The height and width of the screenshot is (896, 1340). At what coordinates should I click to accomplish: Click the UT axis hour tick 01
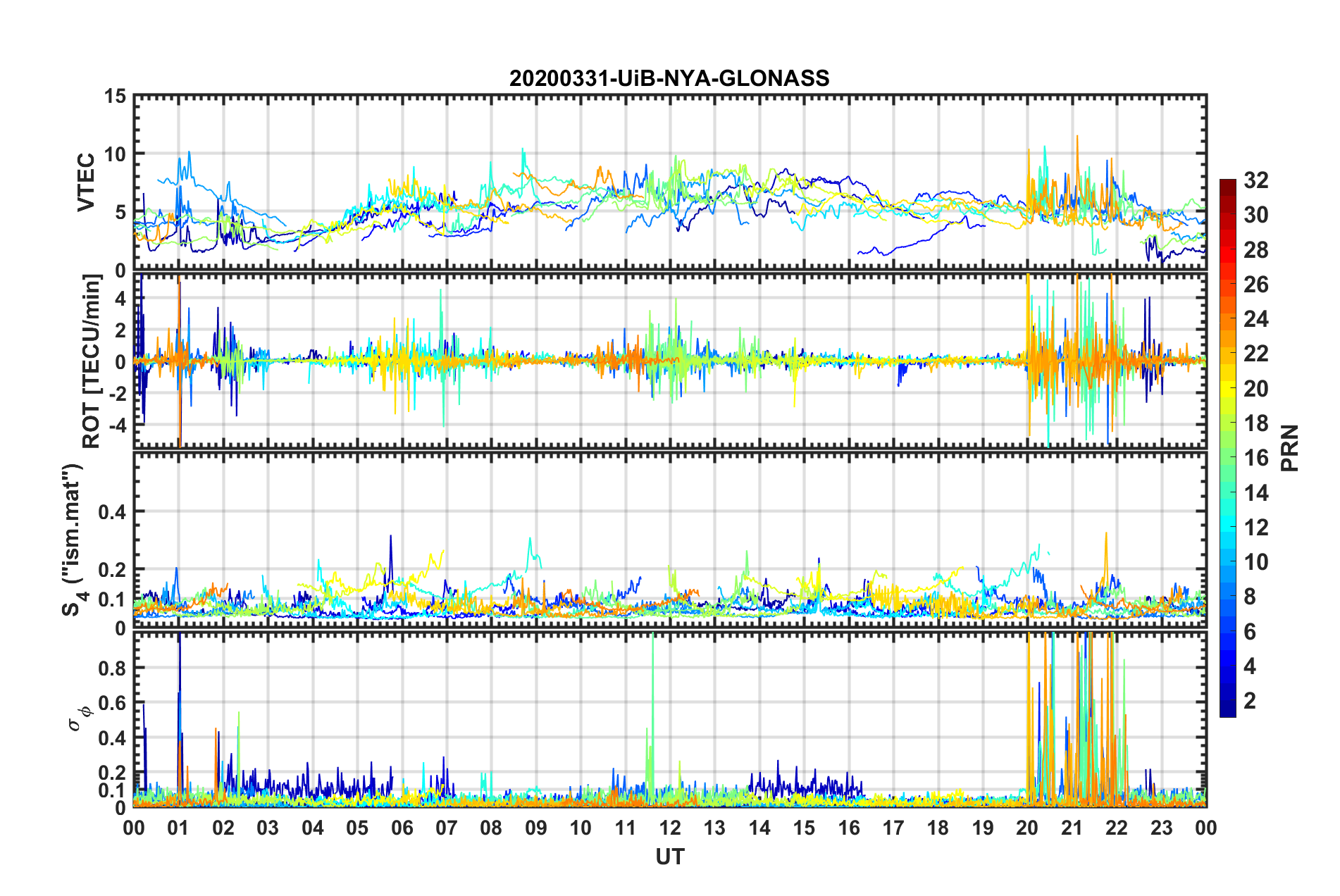[x=178, y=828]
